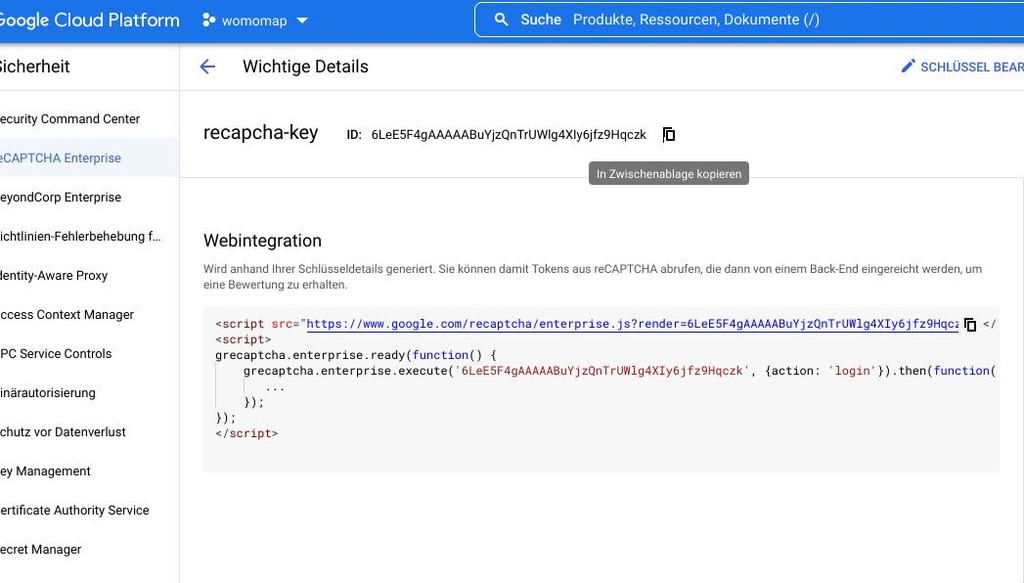Open BeyondCorp Enterprise in the sidebar
The image size is (1024, 583).
61,197
